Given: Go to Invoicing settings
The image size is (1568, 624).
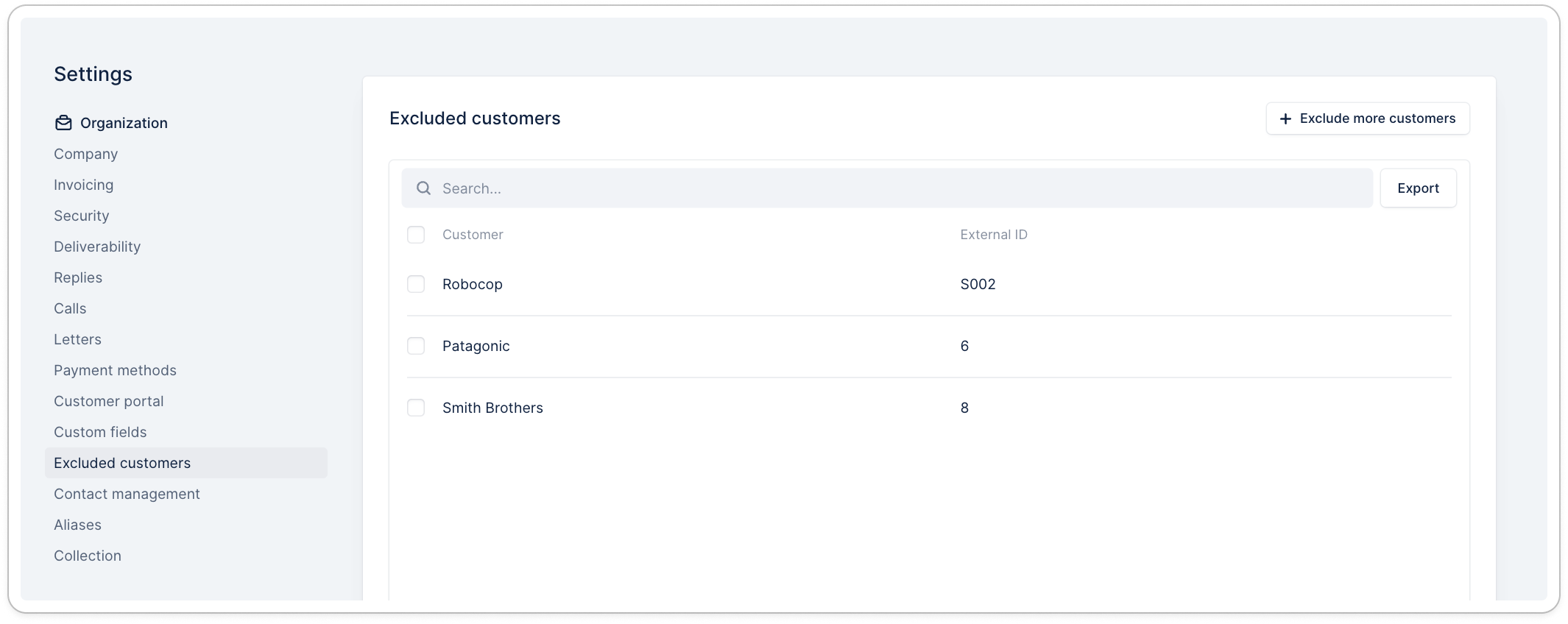Looking at the screenshot, I should point(83,185).
